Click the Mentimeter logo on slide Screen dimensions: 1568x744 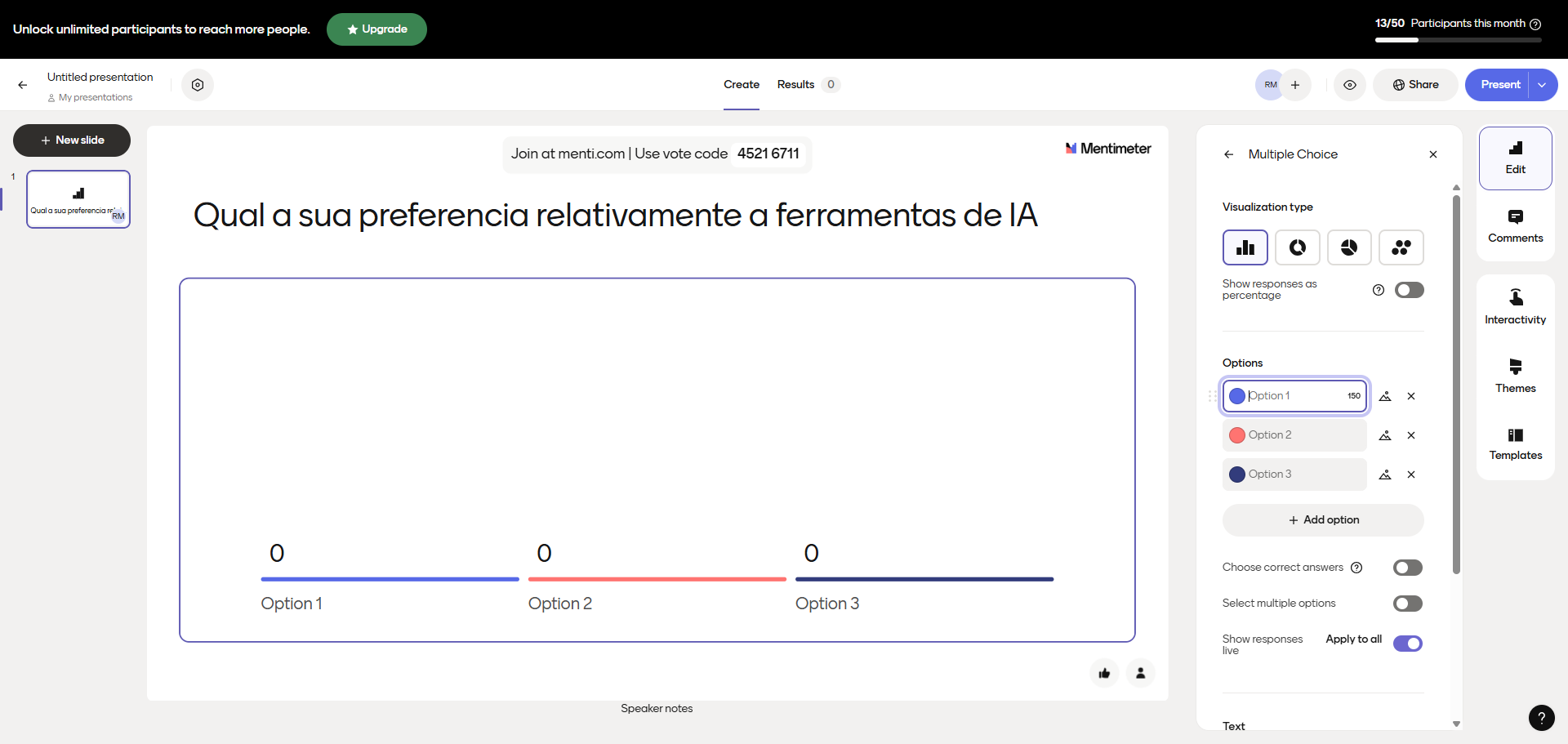[1108, 149]
